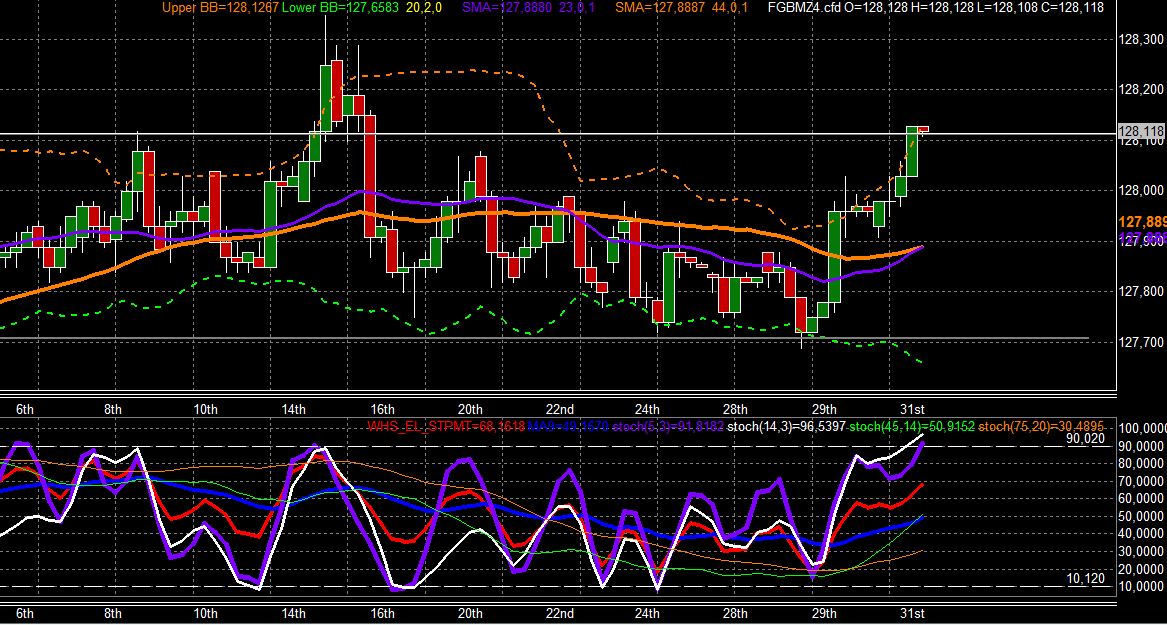
Task: Click the 100,0000 oscillator axis label
Action: pyautogui.click(x=1142, y=429)
